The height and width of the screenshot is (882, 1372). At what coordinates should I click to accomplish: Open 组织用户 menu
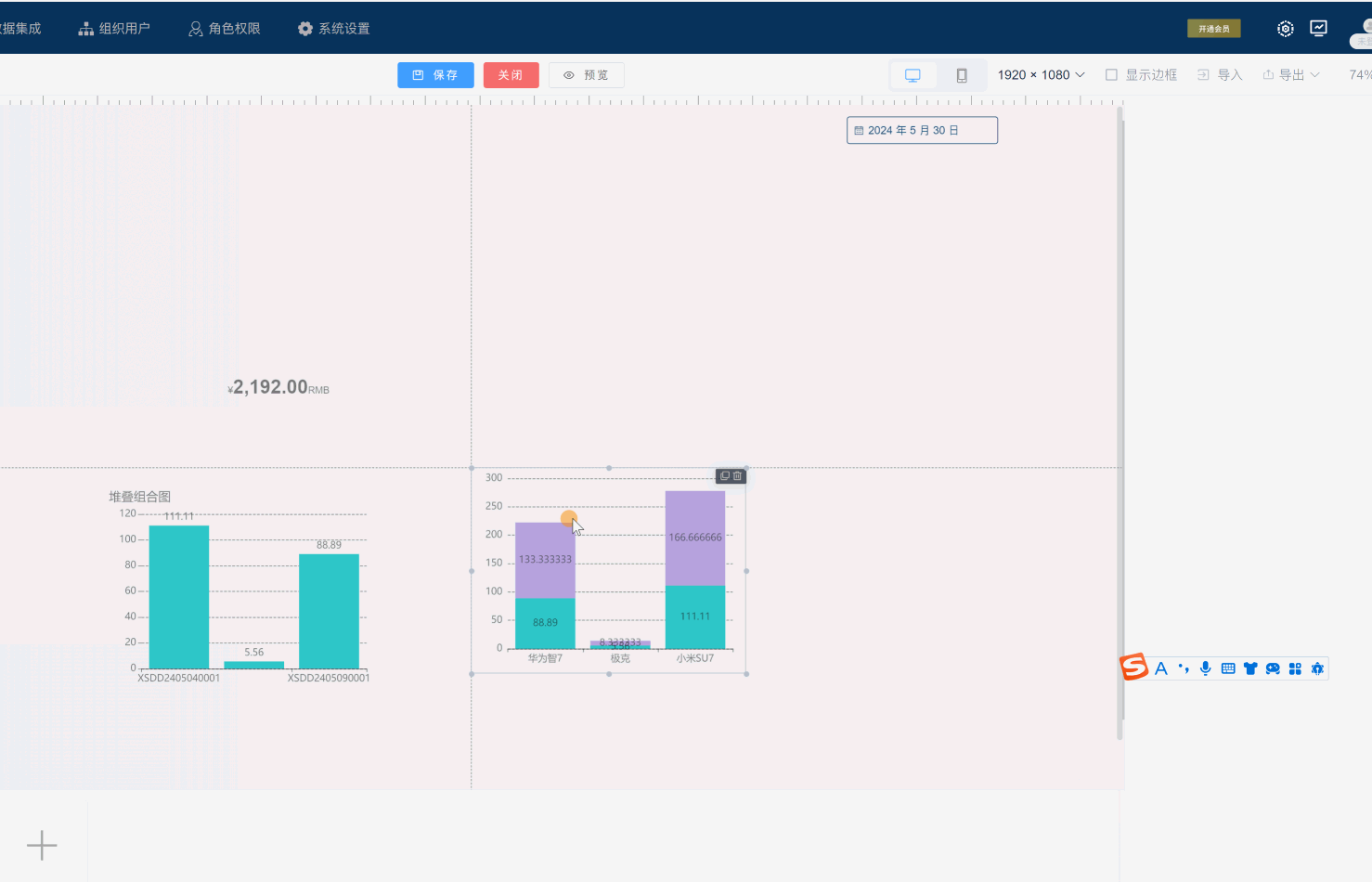tap(114, 29)
